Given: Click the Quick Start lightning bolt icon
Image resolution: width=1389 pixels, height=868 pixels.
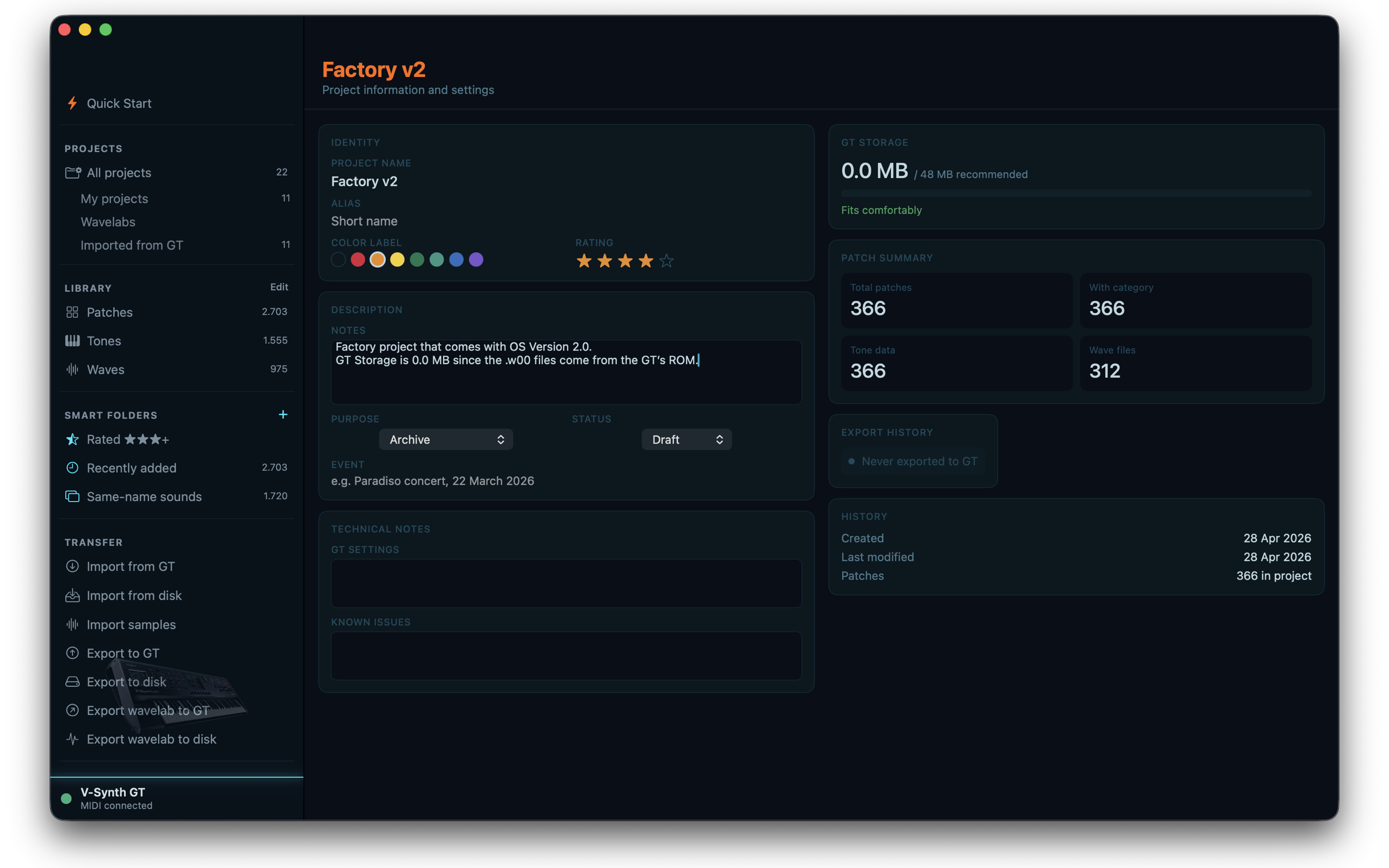Looking at the screenshot, I should point(72,103).
